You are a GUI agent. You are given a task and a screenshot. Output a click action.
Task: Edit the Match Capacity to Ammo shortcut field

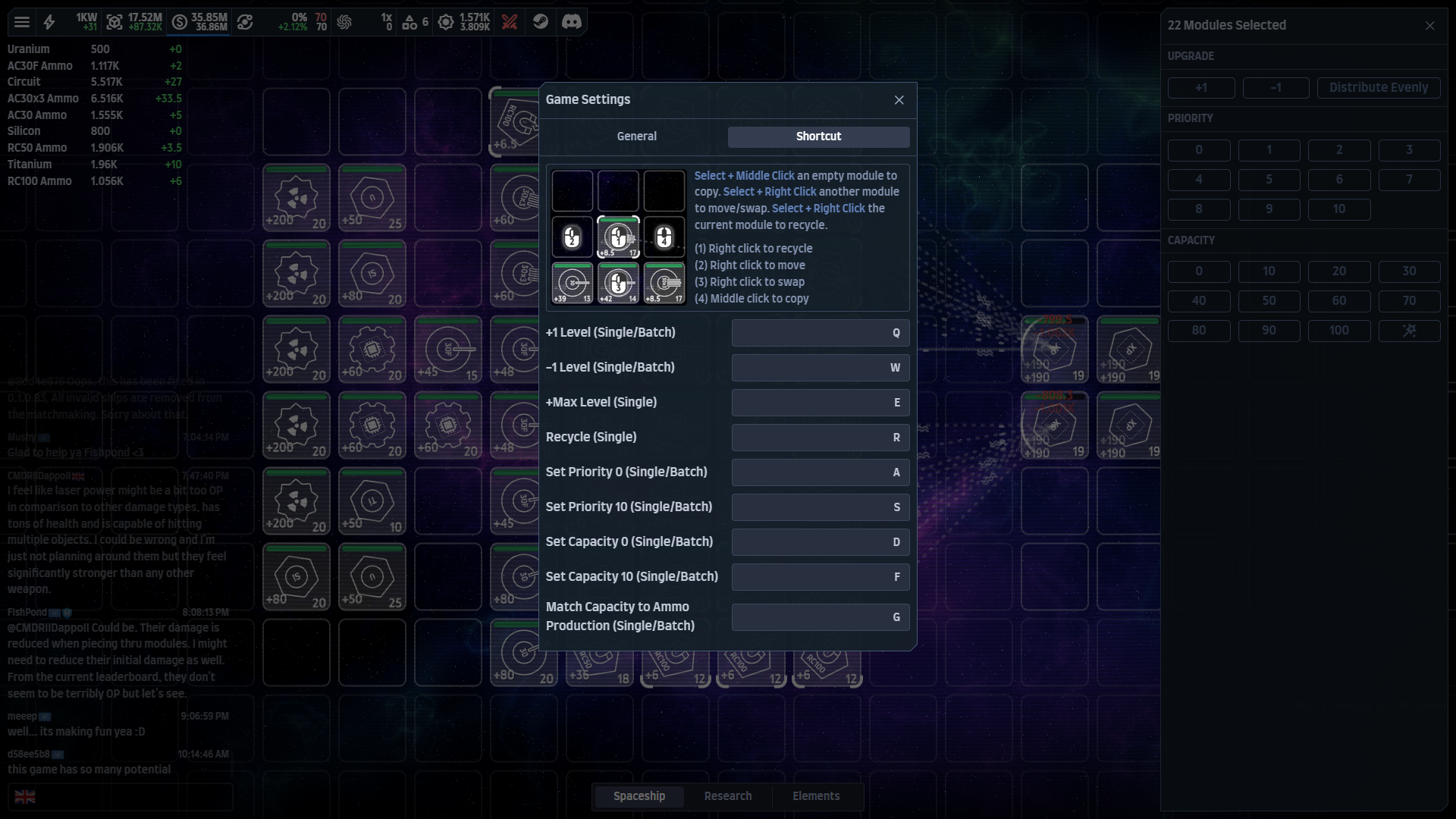point(821,617)
